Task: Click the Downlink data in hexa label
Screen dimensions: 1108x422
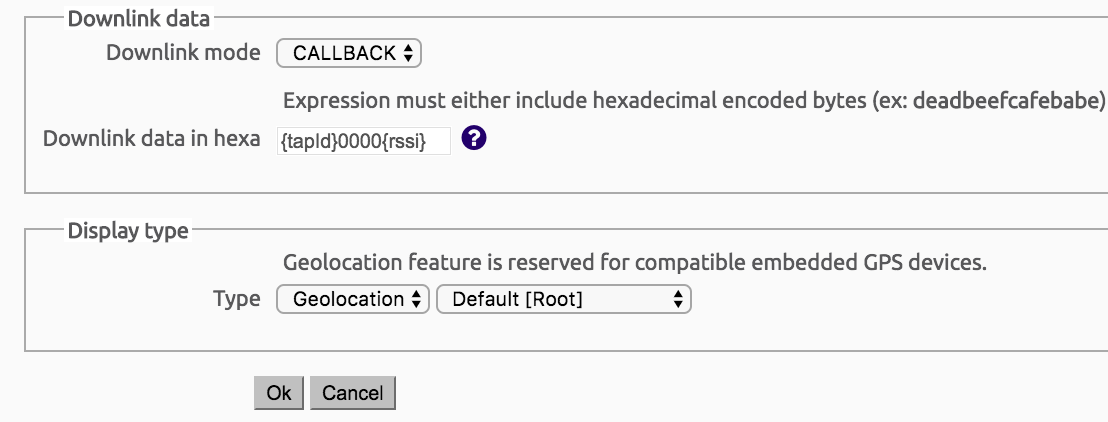Action: pyautogui.click(x=151, y=139)
